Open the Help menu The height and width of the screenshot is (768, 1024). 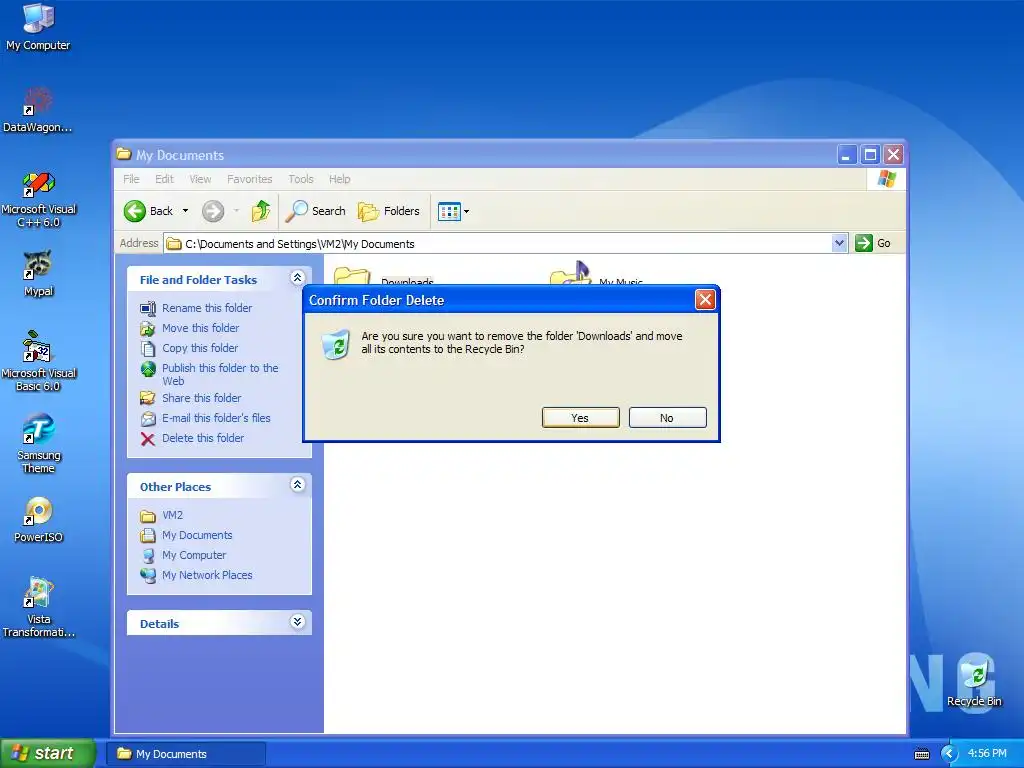point(340,179)
